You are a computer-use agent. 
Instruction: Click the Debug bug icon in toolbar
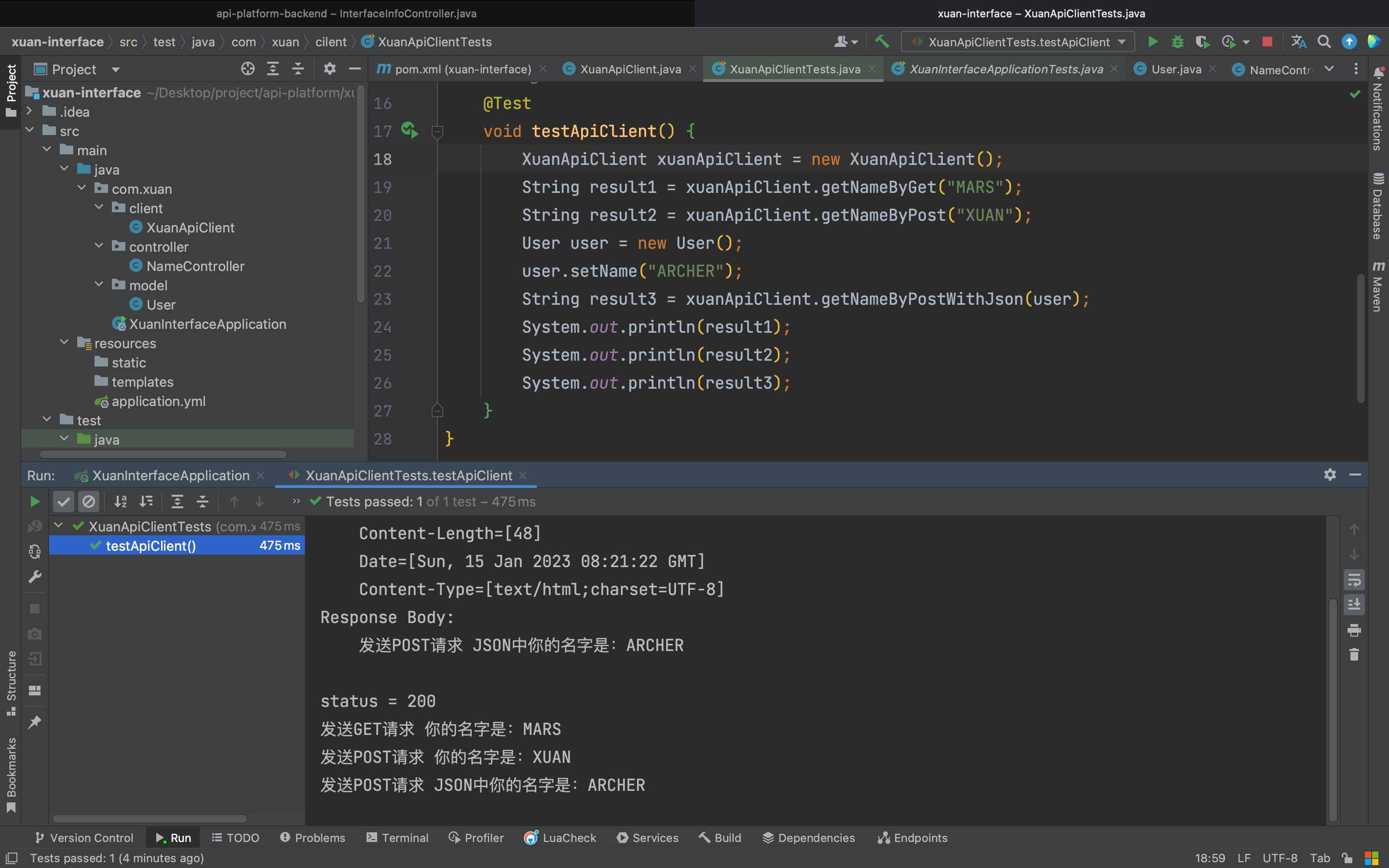[x=1177, y=42]
